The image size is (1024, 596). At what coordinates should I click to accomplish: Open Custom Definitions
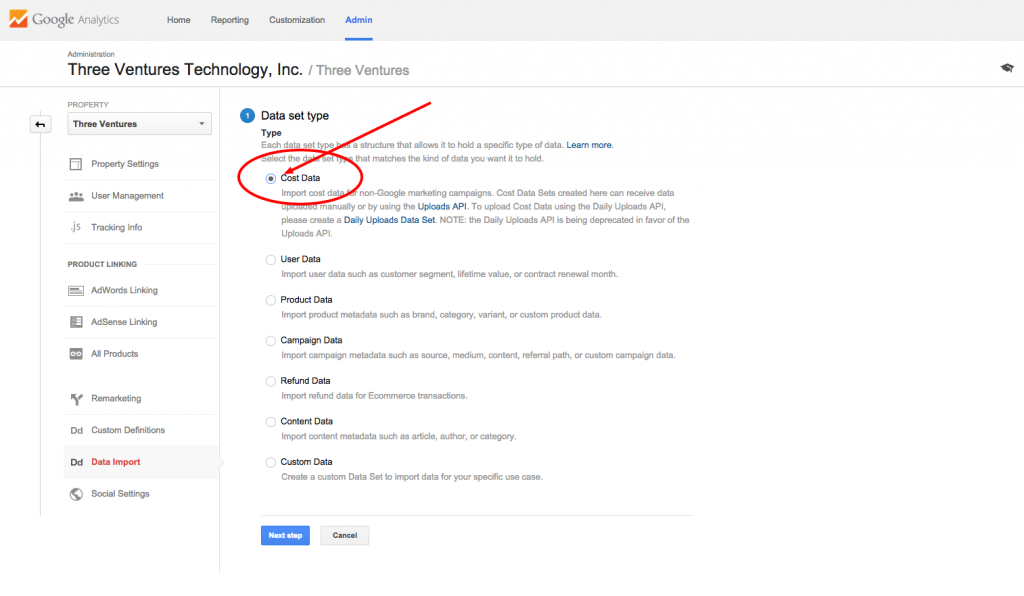tap(128, 430)
